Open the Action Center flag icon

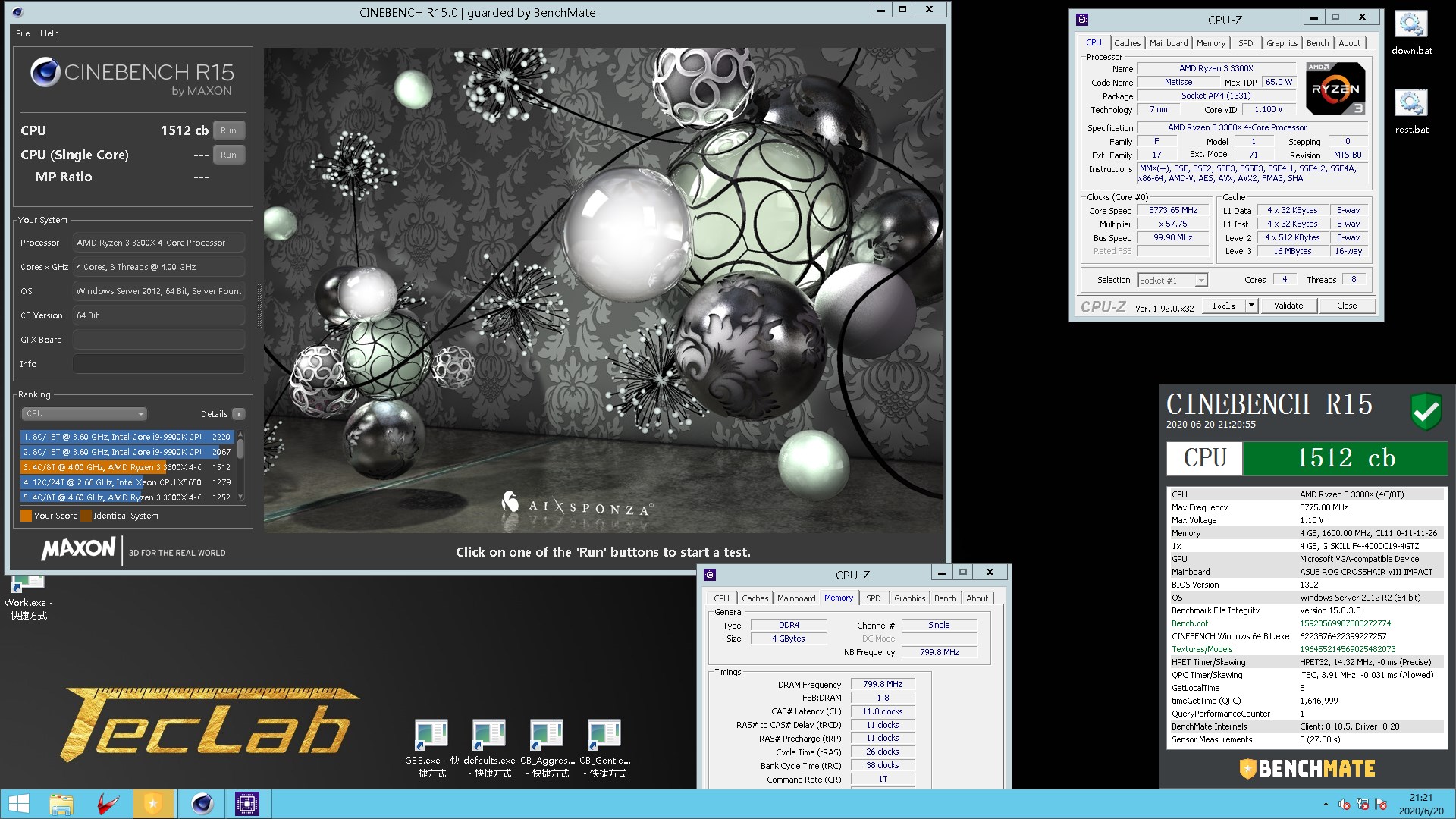tap(1381, 804)
